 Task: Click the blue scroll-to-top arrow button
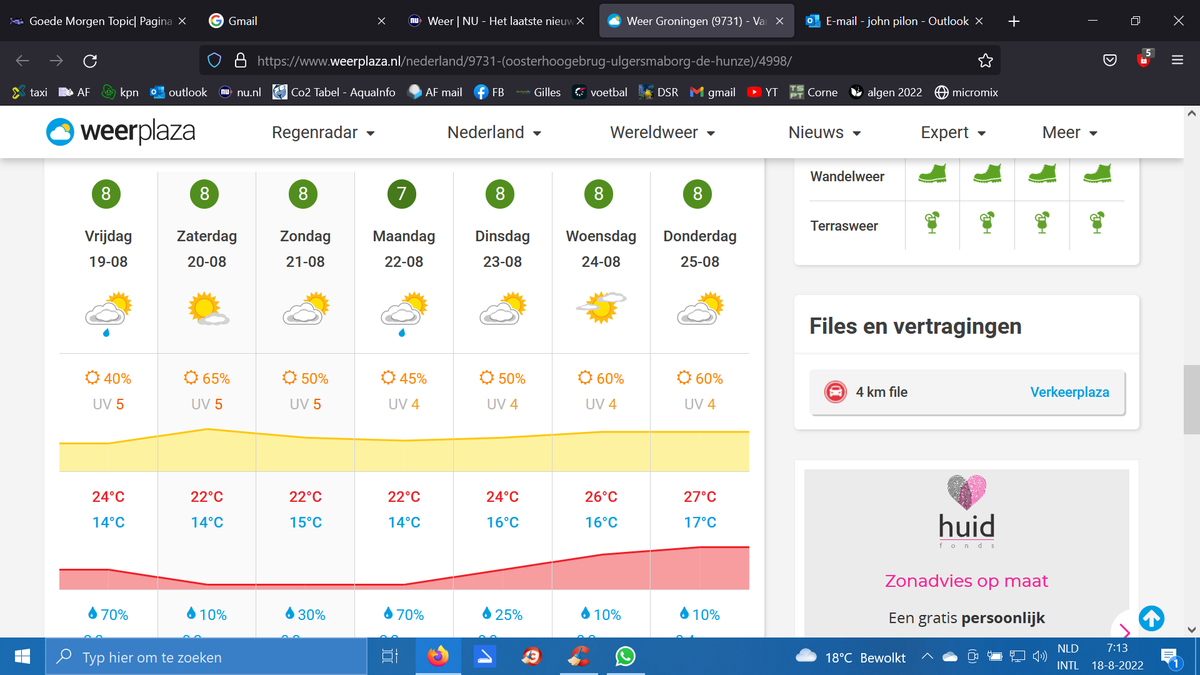tap(1151, 619)
